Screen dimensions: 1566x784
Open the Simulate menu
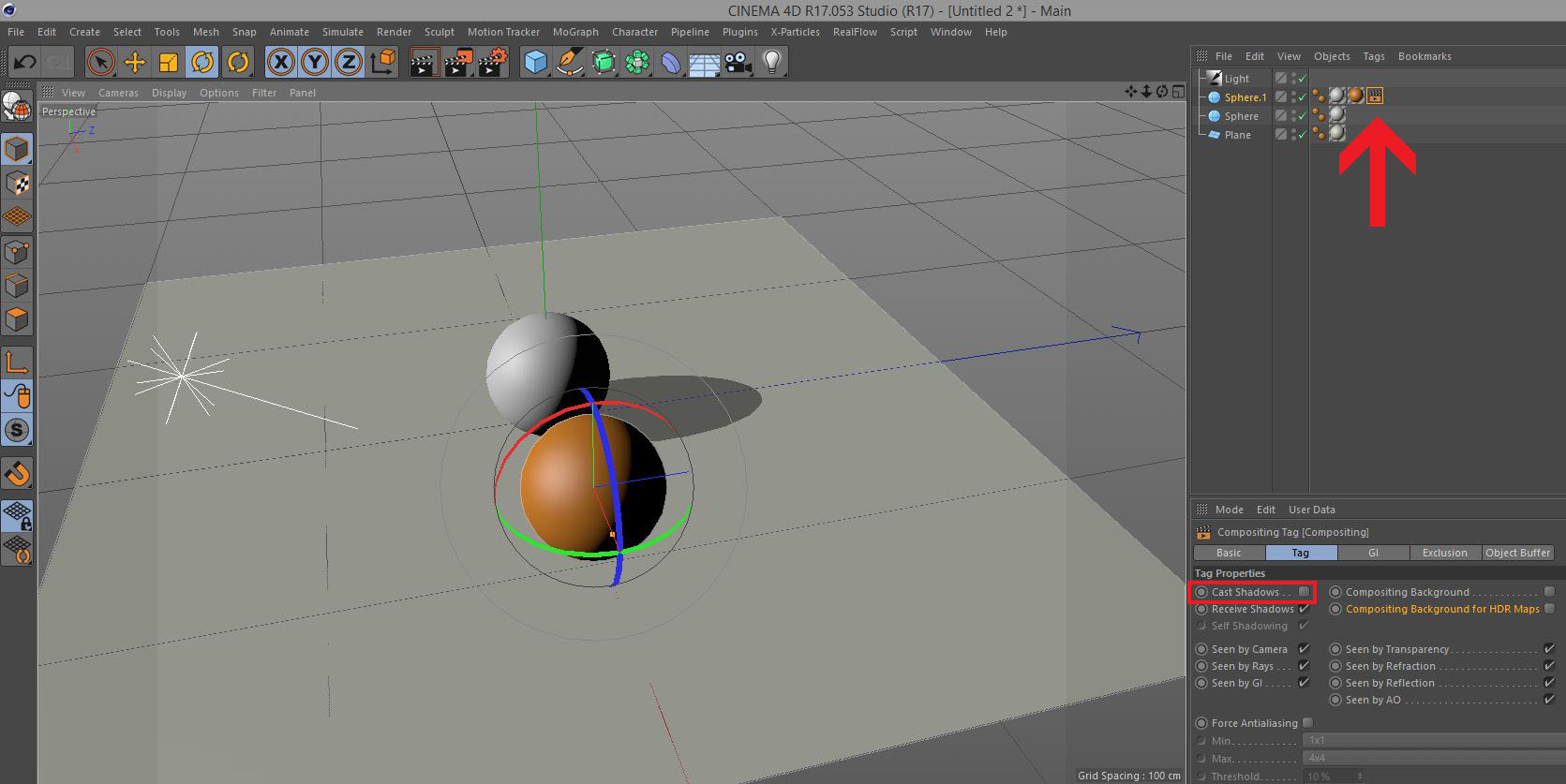343,32
